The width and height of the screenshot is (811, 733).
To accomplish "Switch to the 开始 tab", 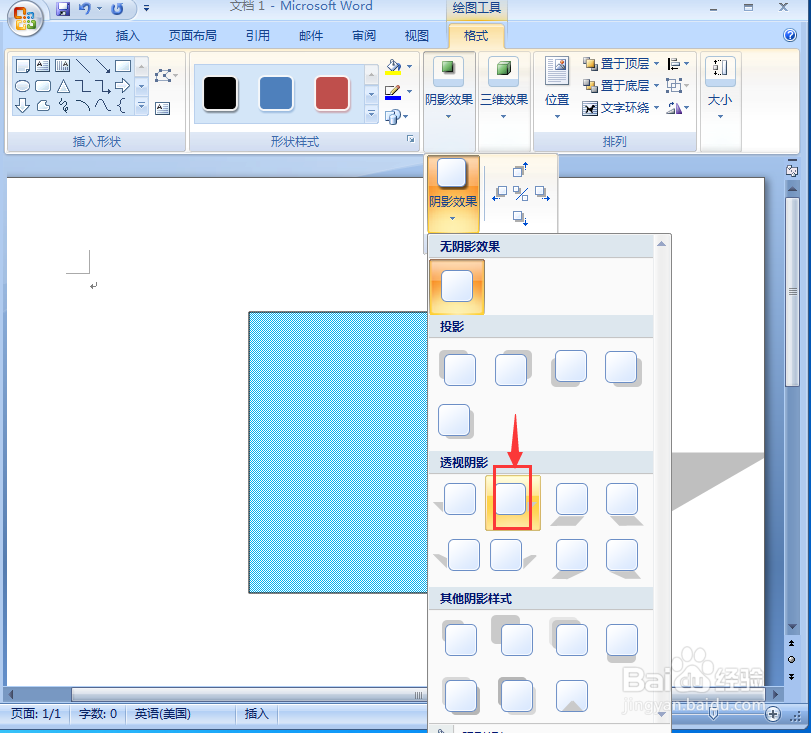I will click(x=74, y=35).
